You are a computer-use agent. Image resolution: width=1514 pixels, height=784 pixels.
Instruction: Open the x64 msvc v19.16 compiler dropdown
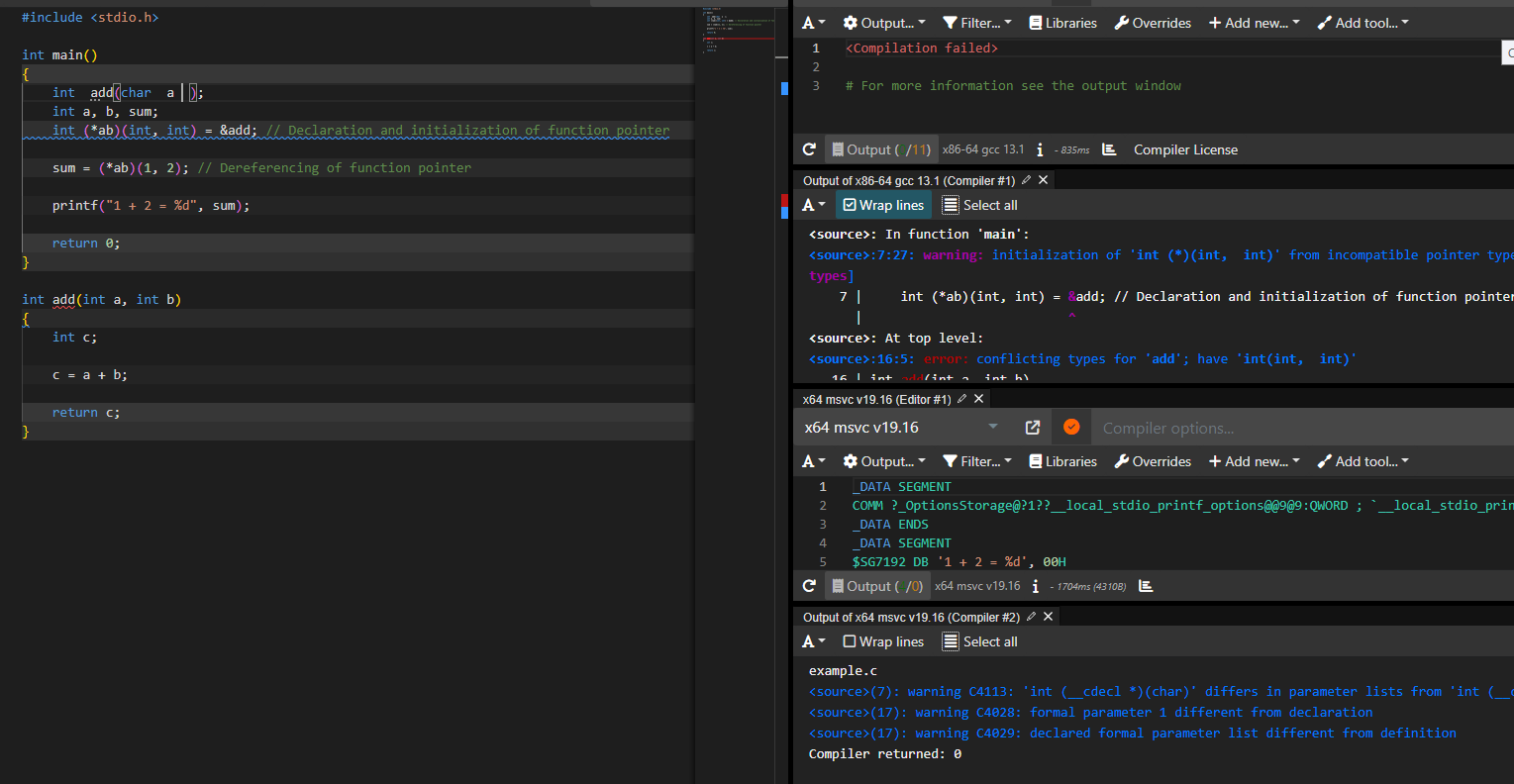(x=901, y=427)
